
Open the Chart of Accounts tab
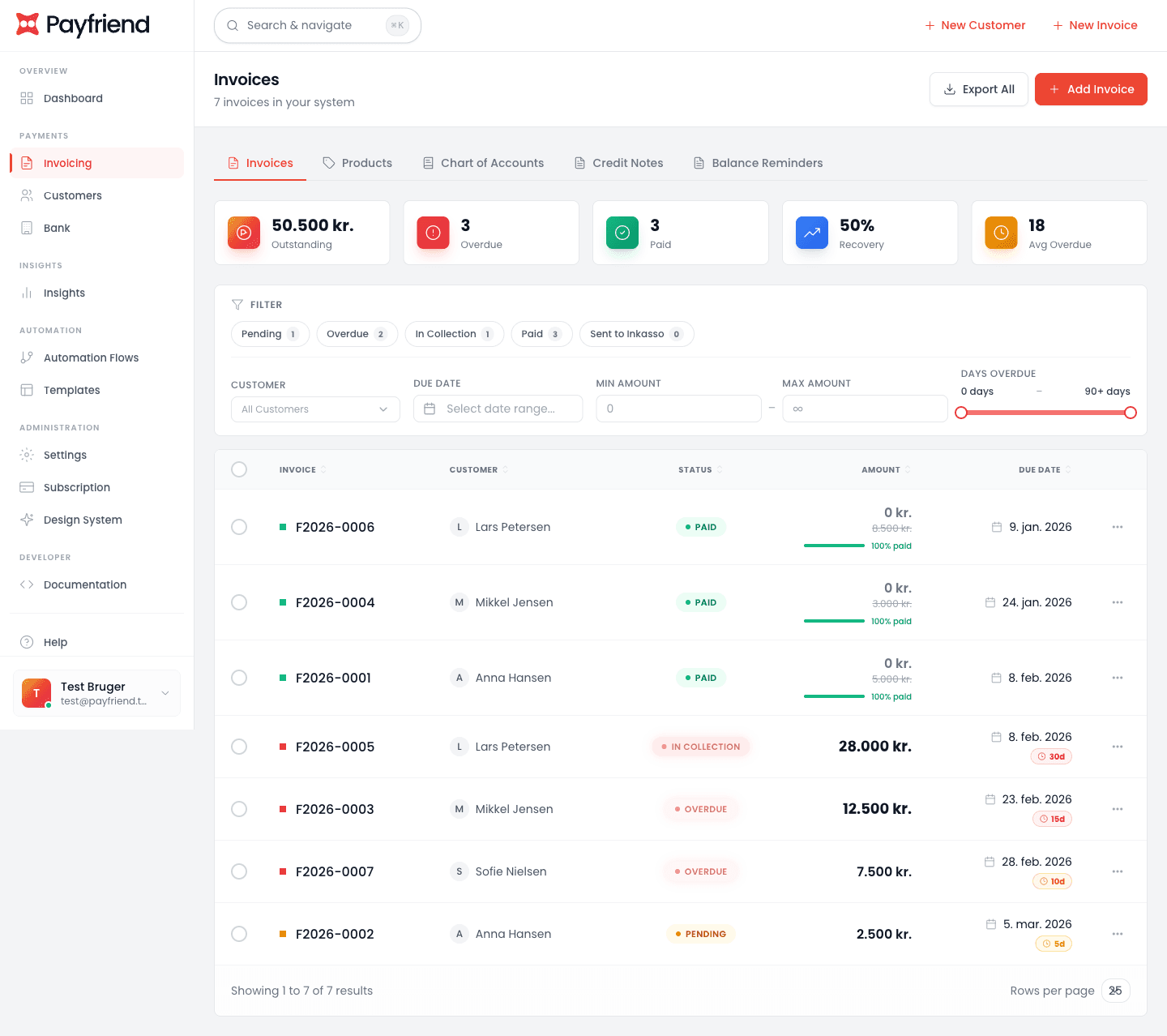click(x=483, y=163)
